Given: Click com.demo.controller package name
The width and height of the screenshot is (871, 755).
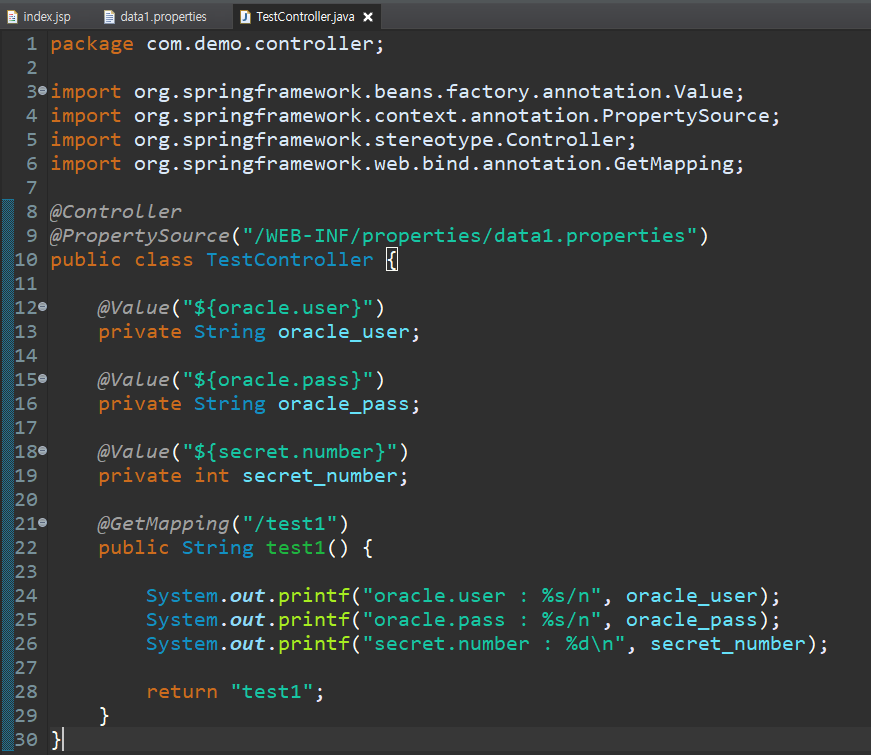Looking at the screenshot, I should coord(259,43).
